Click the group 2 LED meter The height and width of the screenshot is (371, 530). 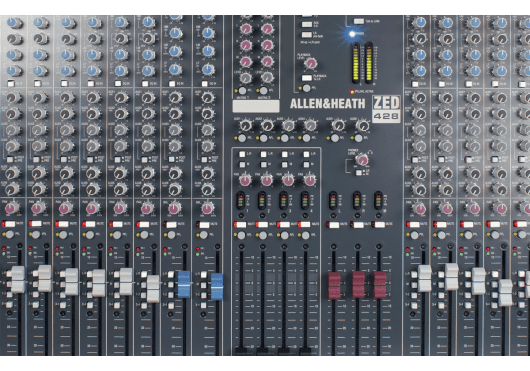(262, 200)
